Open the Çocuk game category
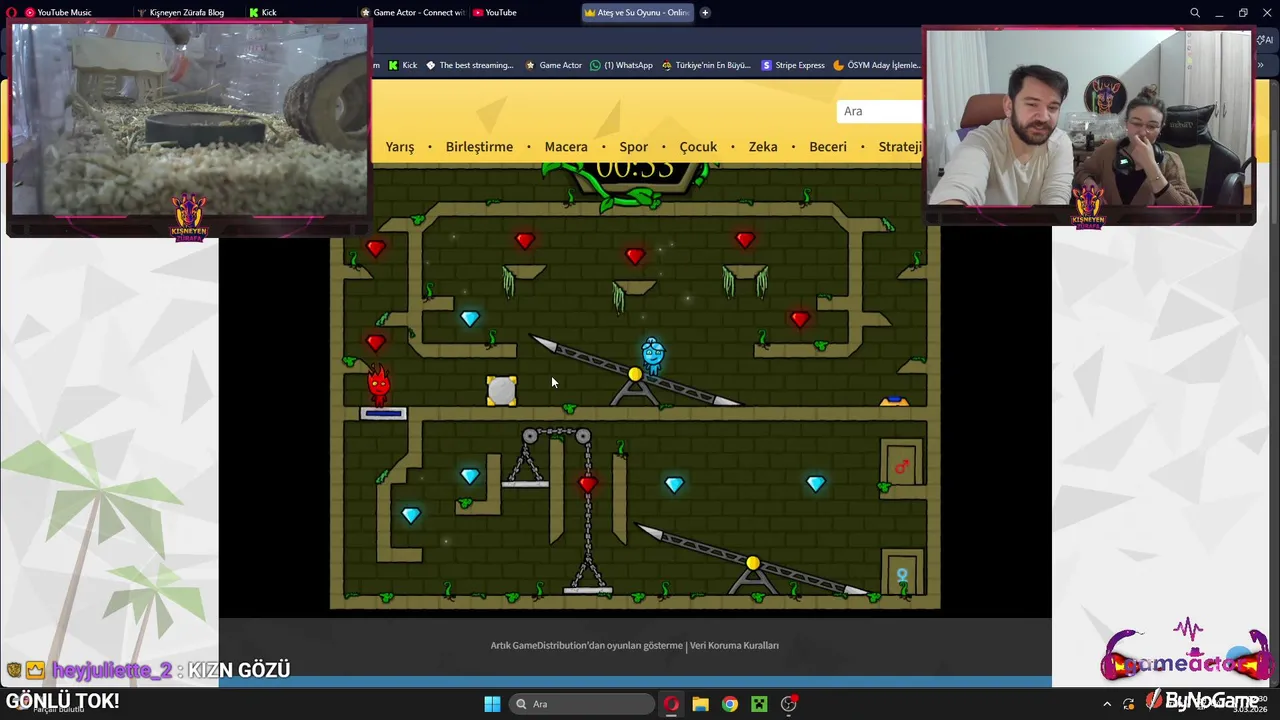 698,147
